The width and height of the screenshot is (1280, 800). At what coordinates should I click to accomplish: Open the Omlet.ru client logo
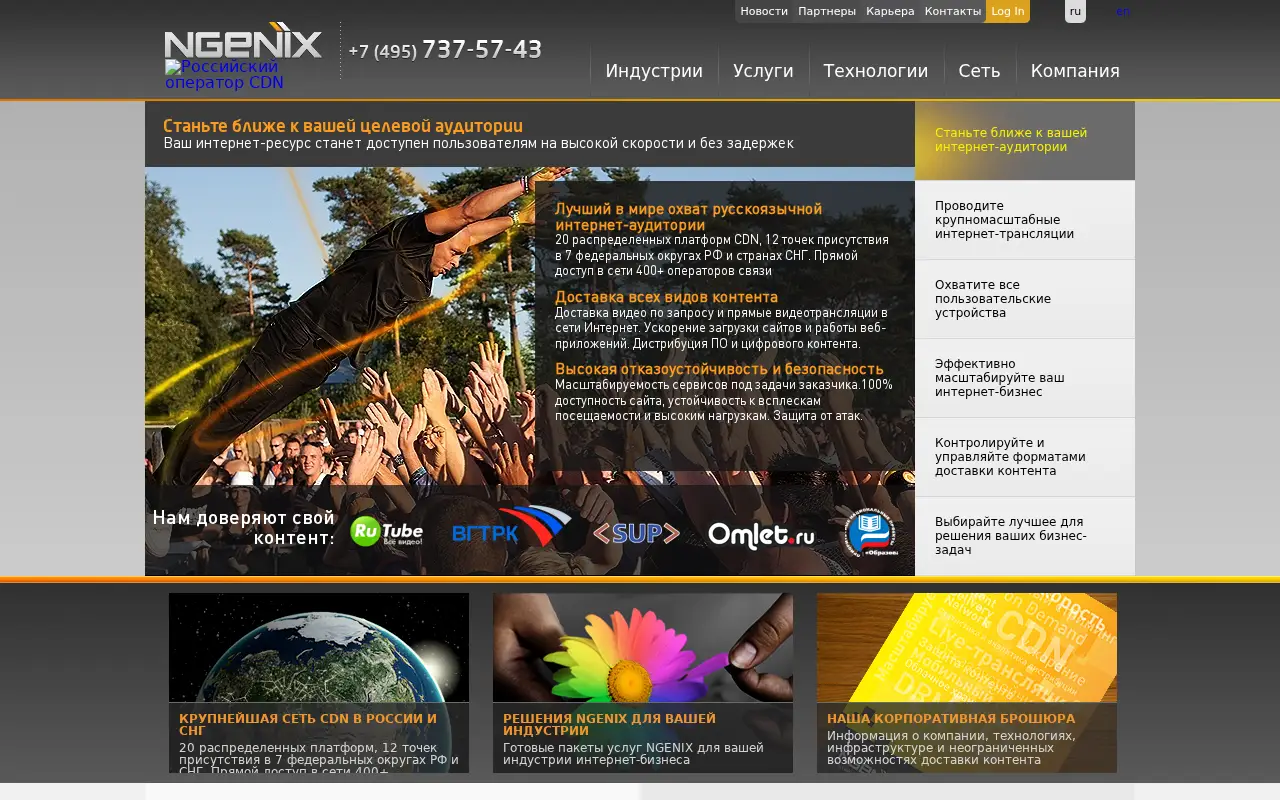762,535
